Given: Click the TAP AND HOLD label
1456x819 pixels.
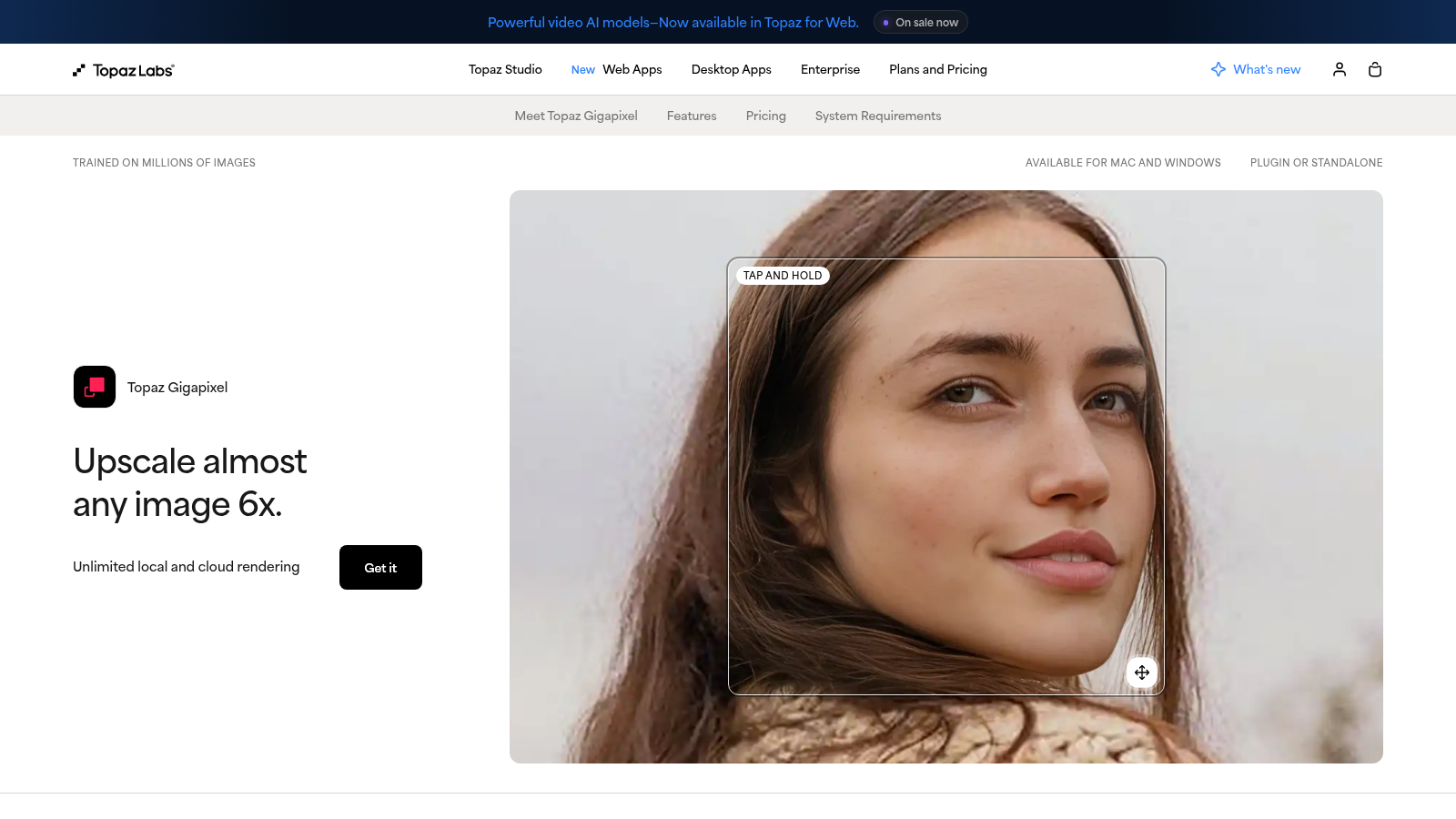Looking at the screenshot, I should point(783,275).
